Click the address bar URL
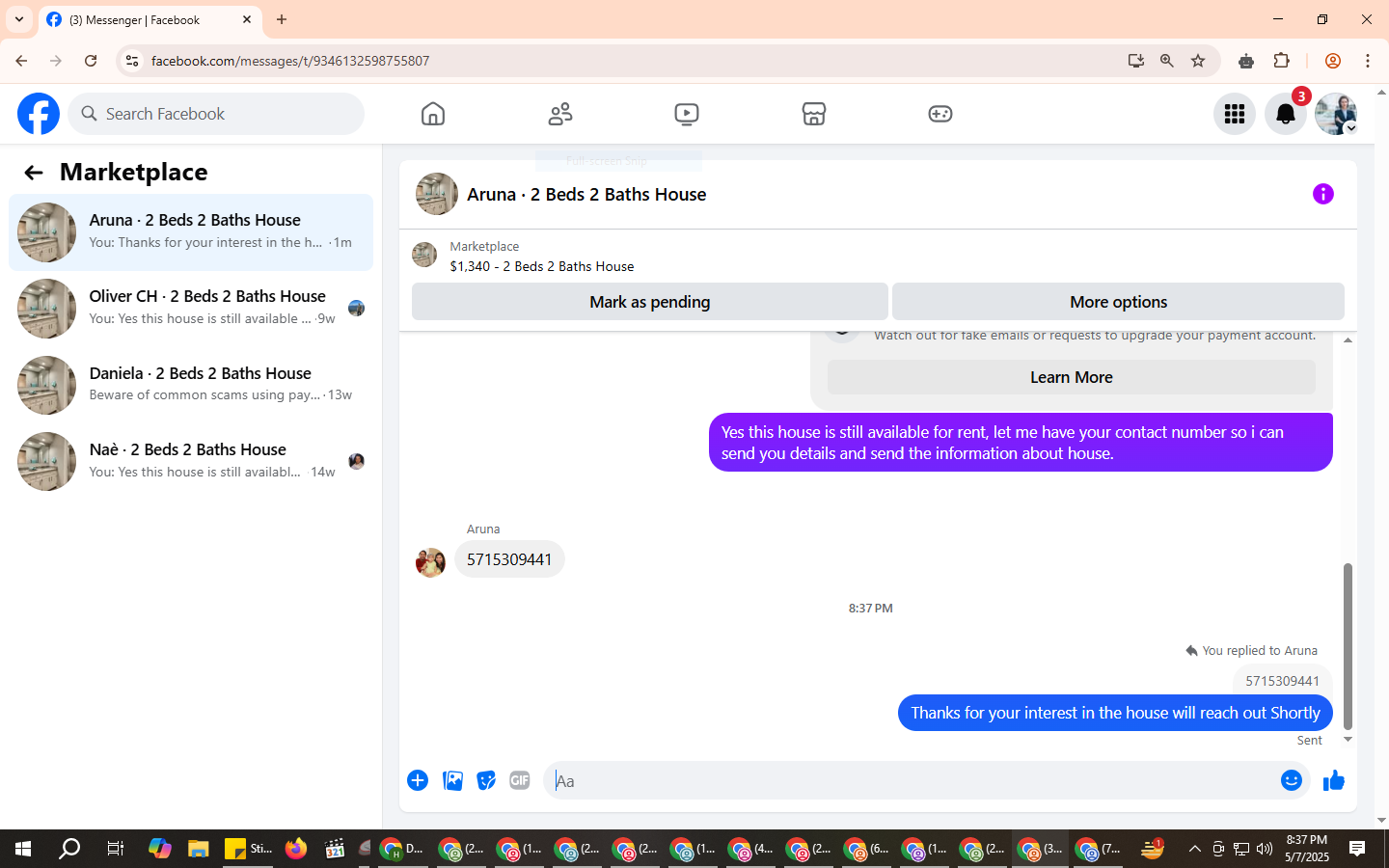Screen dimensions: 1389x868 (289, 61)
